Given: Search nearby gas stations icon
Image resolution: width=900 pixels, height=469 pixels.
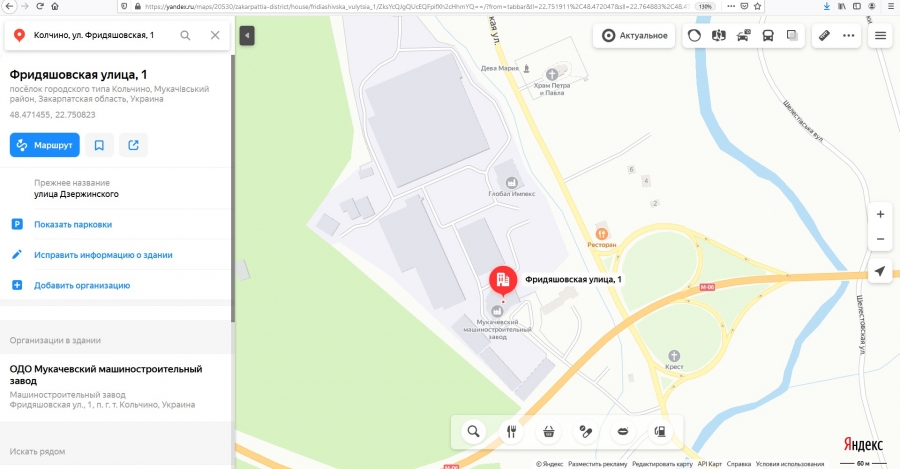Looking at the screenshot, I should [660, 432].
